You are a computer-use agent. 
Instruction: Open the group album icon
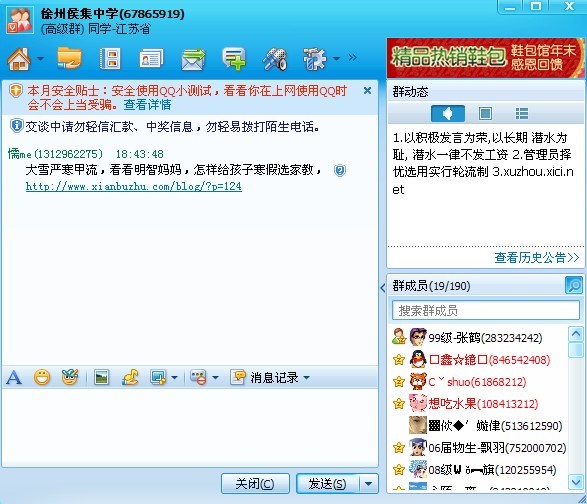click(111, 59)
